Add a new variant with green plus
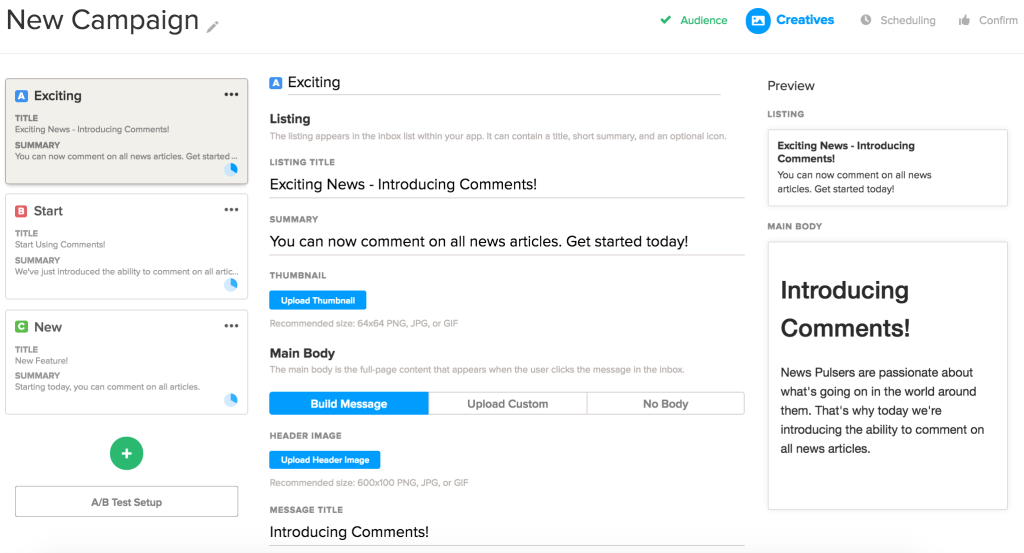The image size is (1024, 553). click(x=126, y=453)
